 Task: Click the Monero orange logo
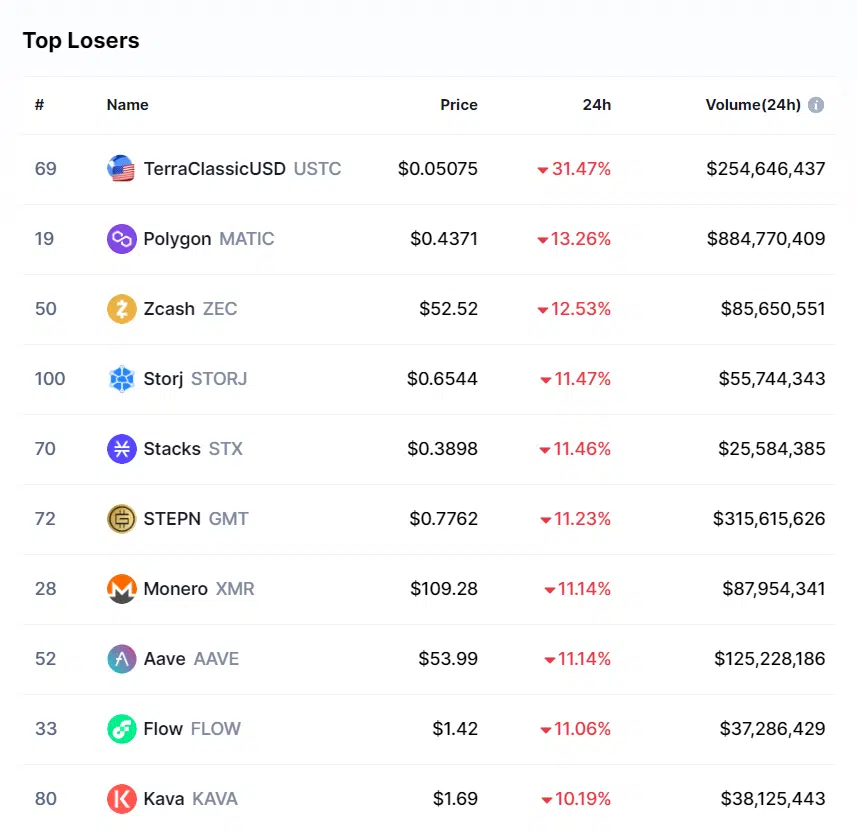pyautogui.click(x=121, y=589)
